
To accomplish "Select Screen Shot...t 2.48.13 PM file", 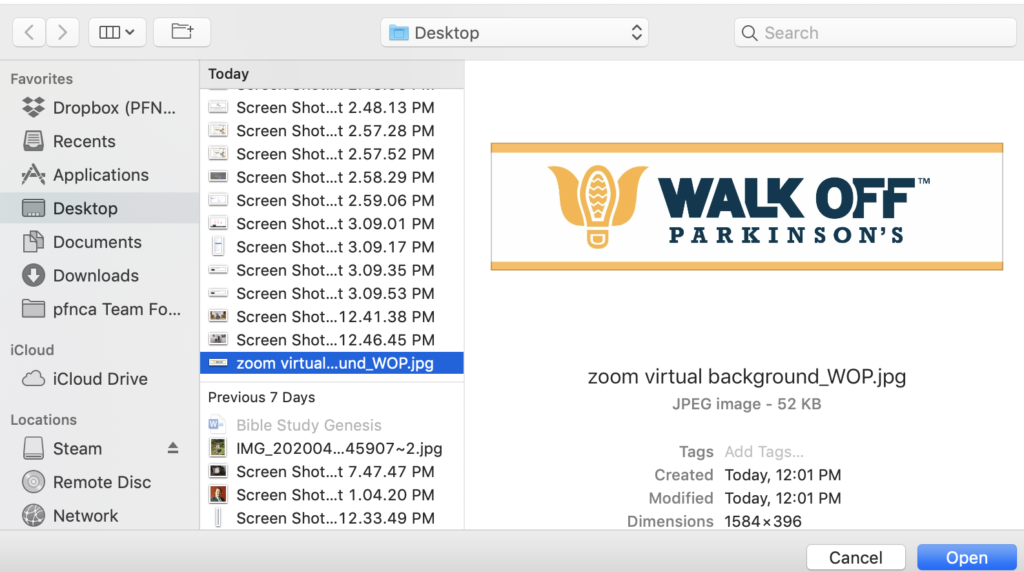I will 332,108.
